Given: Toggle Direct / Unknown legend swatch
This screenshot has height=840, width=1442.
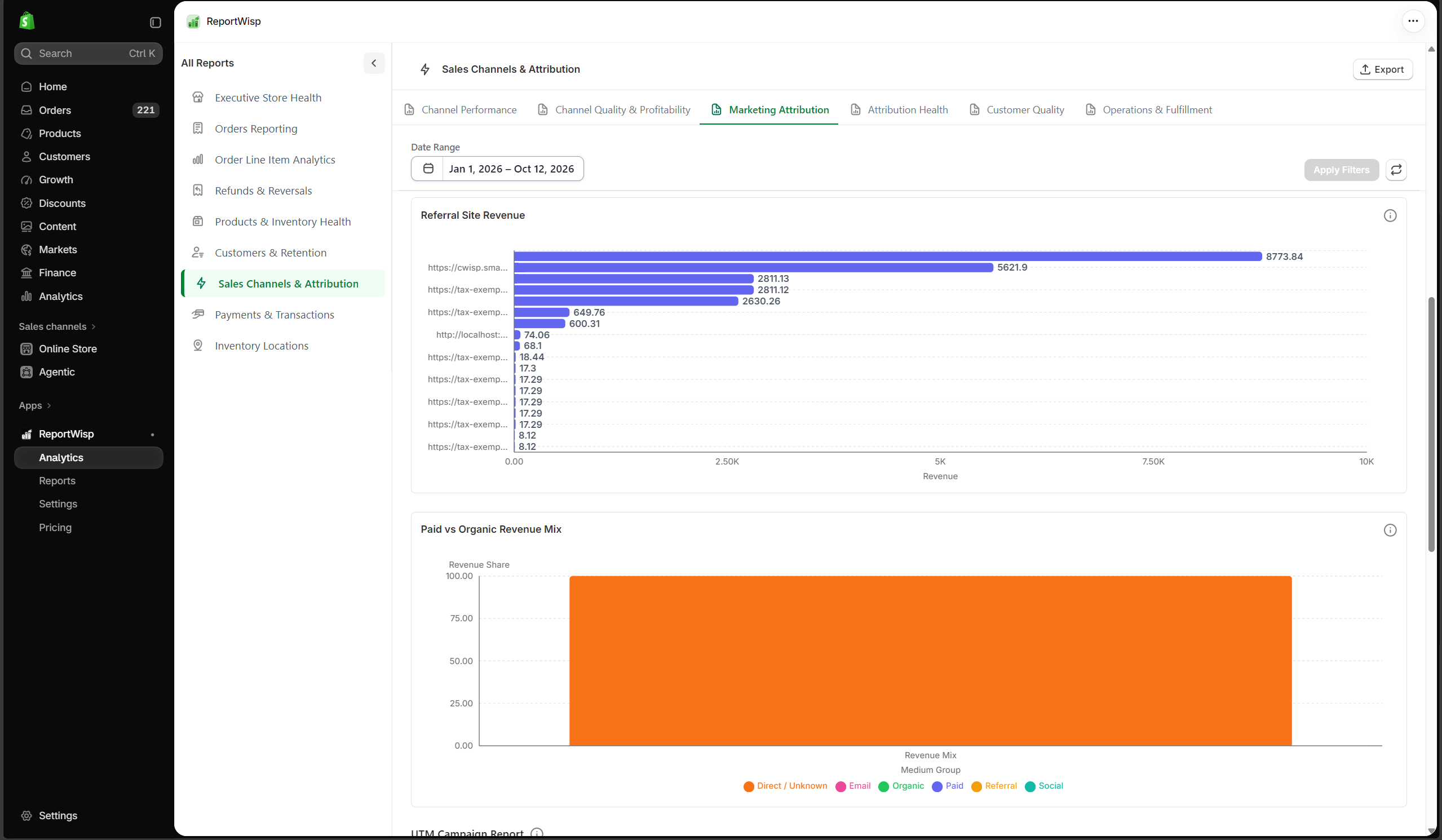Looking at the screenshot, I should tap(749, 786).
